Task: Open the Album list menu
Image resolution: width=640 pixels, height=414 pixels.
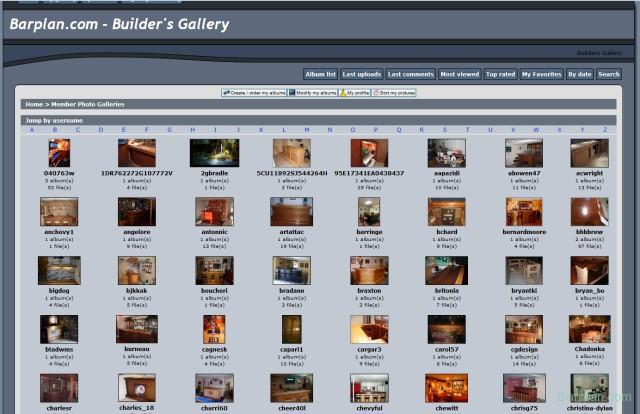Action: point(320,74)
